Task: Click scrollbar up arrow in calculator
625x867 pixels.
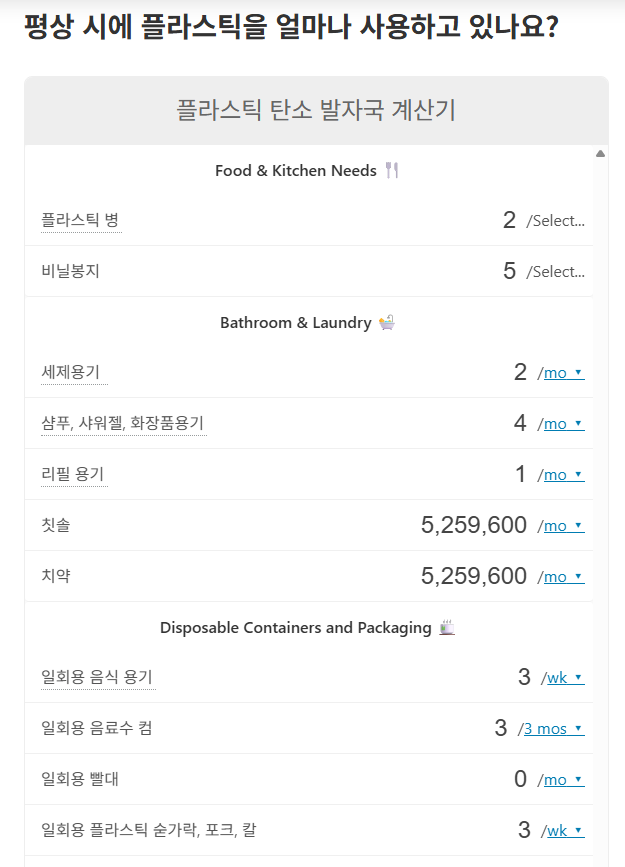Action: pyautogui.click(x=600, y=154)
